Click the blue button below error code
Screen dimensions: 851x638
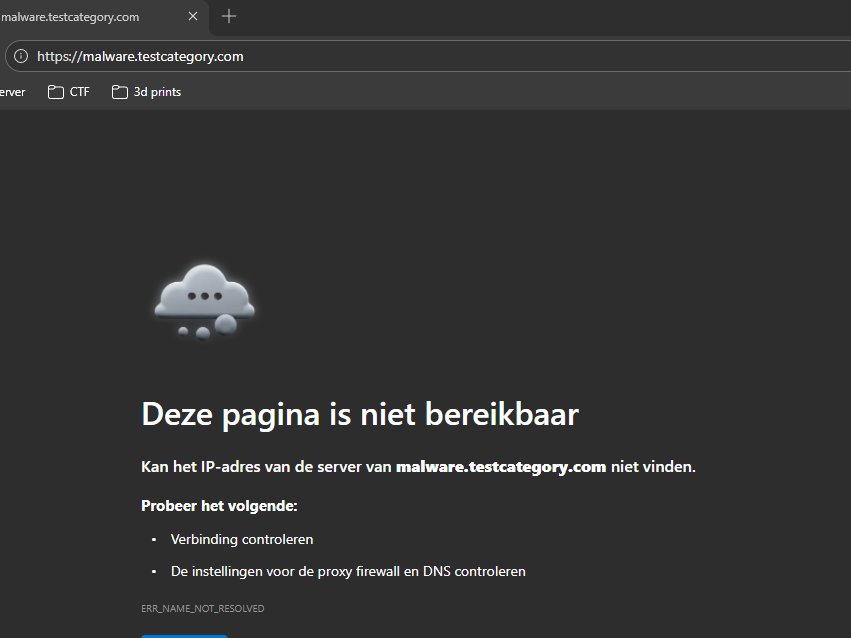pyautogui.click(x=185, y=634)
